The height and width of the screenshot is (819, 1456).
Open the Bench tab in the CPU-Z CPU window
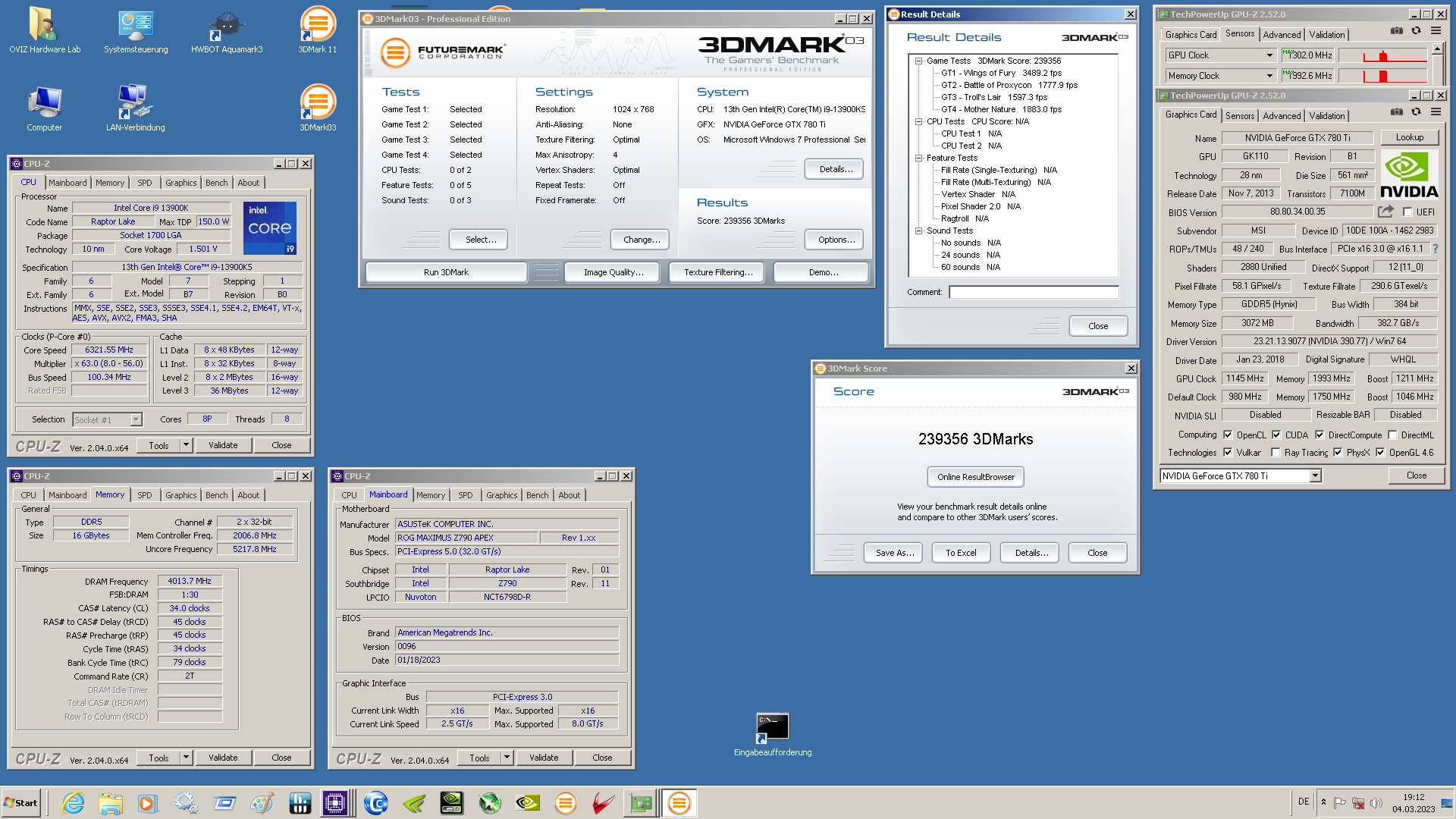pos(216,183)
